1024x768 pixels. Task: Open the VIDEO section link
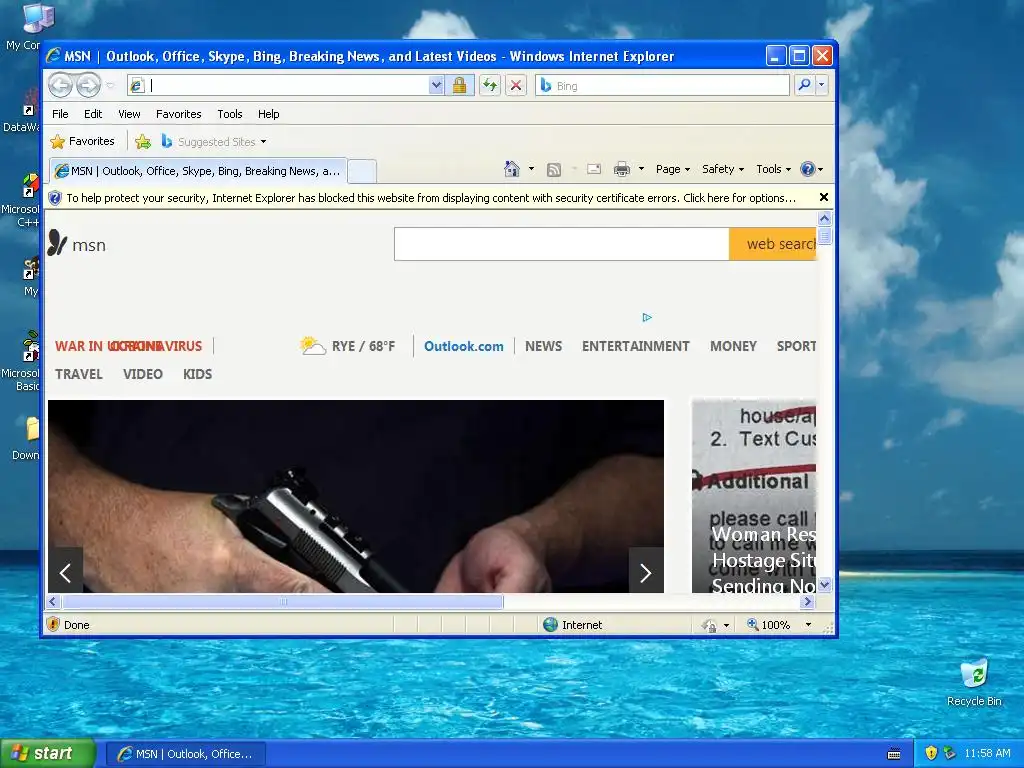click(142, 374)
